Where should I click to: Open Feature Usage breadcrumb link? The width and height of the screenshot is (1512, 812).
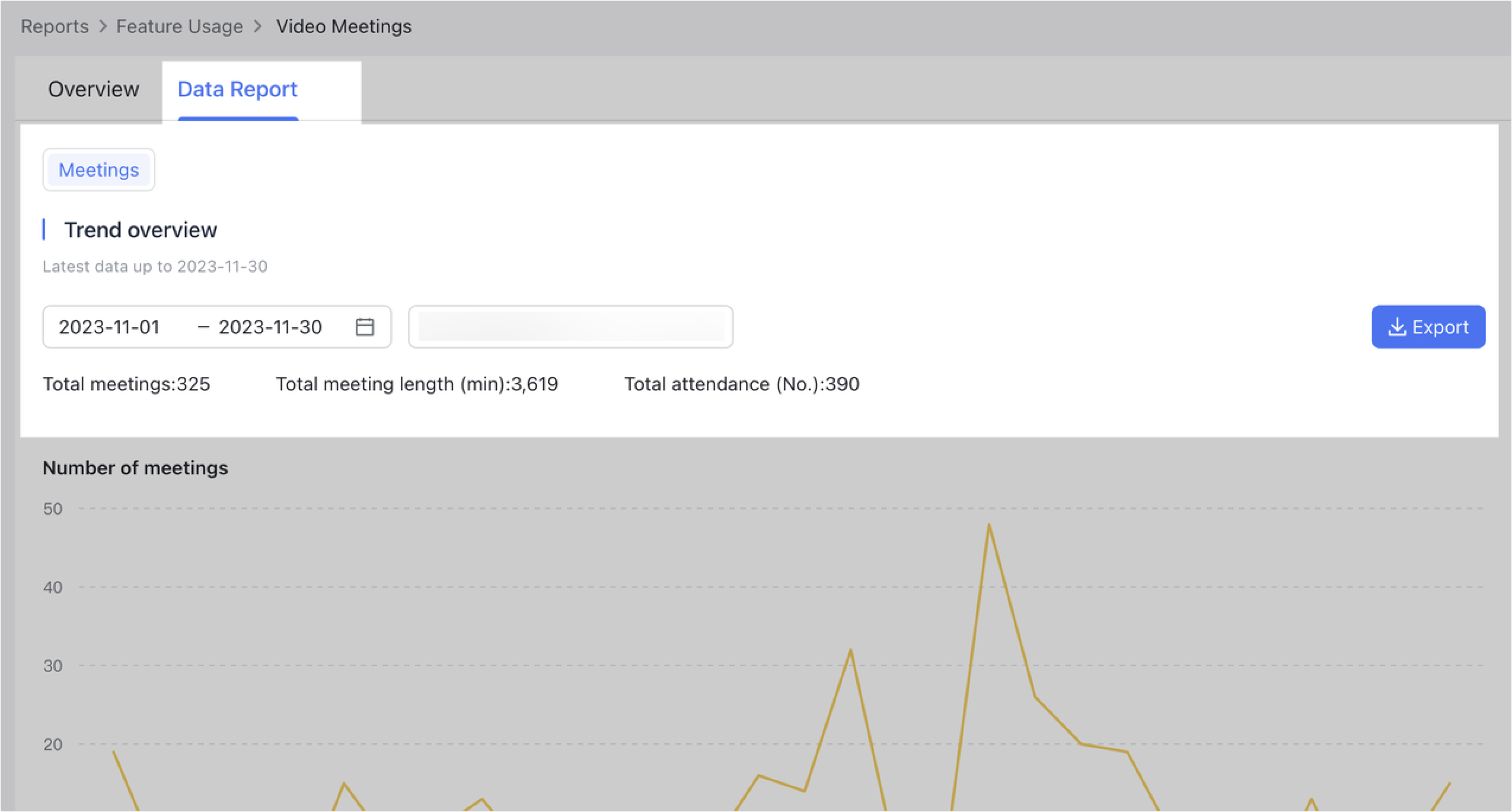(179, 27)
